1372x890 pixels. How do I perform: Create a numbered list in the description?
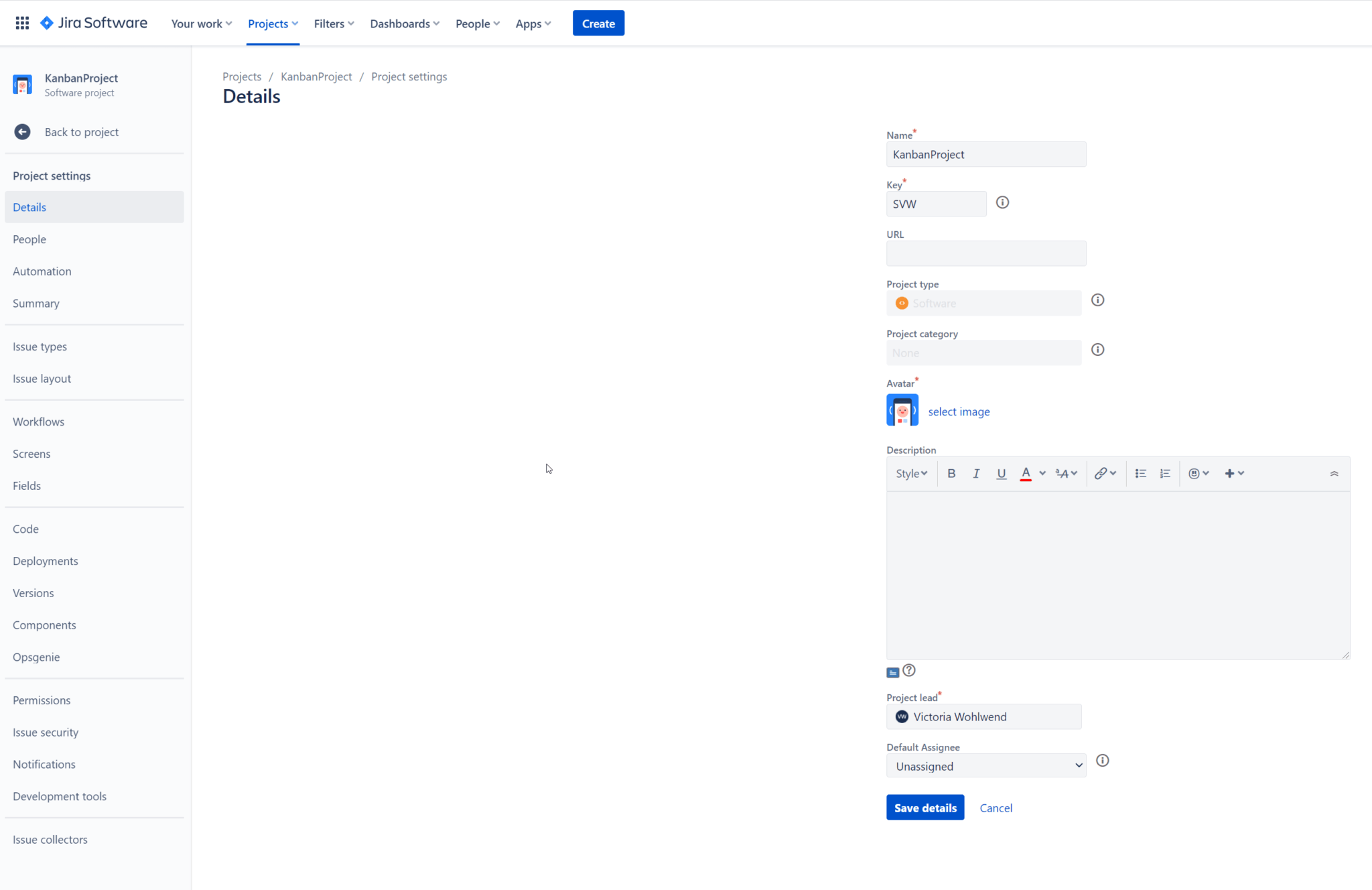pos(1164,473)
